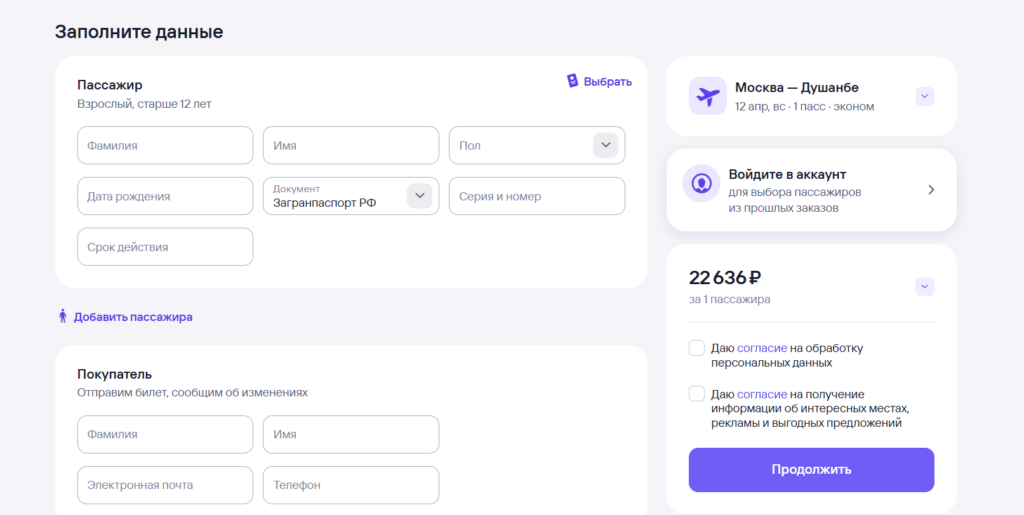Focus the Серия и номер field
This screenshot has height=515, width=1024.
click(537, 196)
